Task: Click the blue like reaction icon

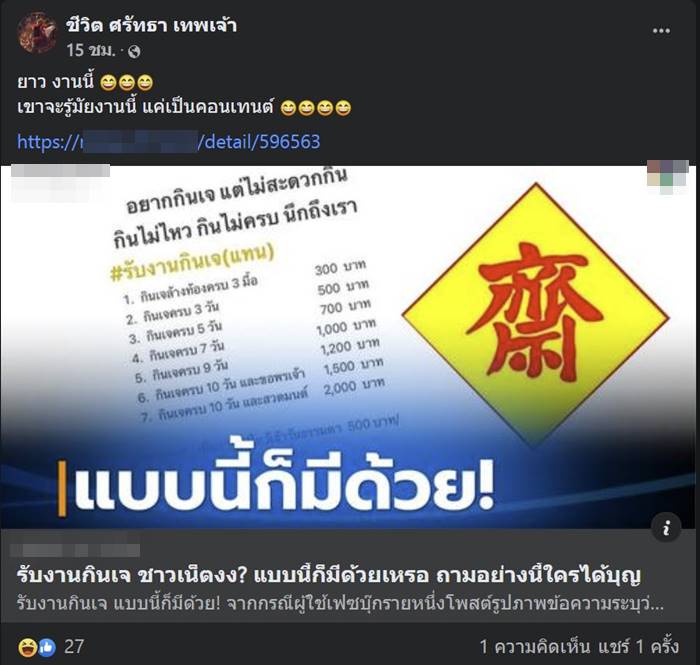Action: [46, 647]
